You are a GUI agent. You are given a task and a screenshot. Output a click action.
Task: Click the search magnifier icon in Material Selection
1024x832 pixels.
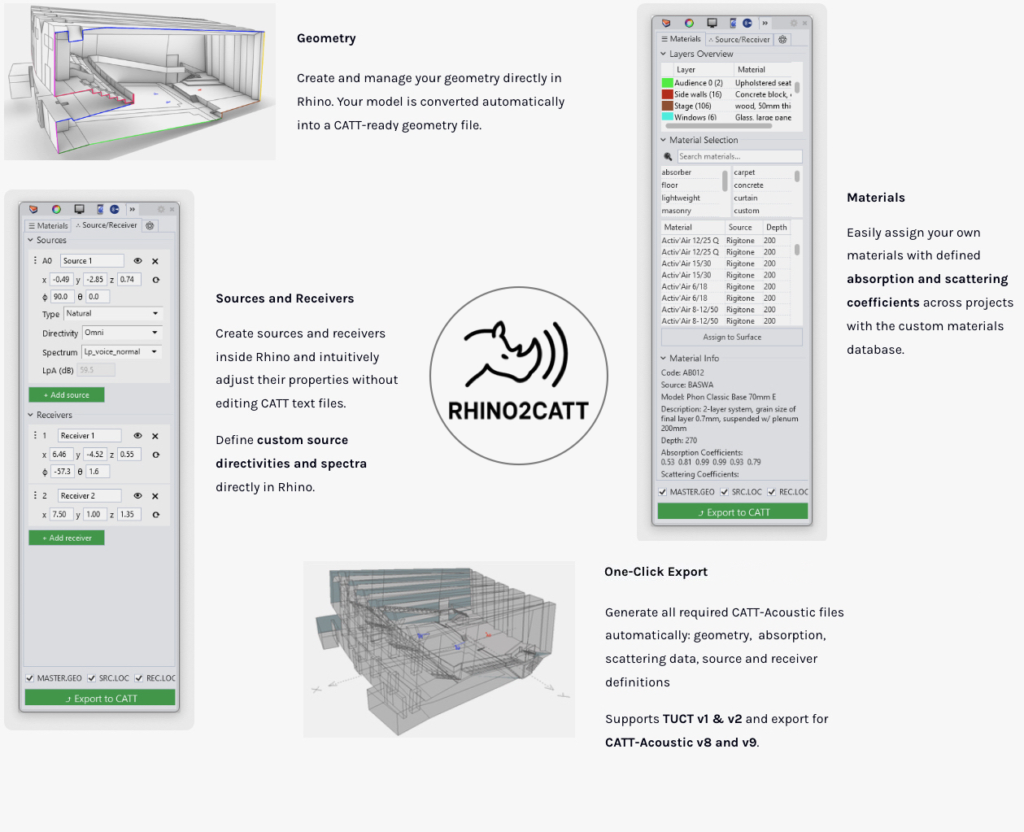(x=667, y=157)
